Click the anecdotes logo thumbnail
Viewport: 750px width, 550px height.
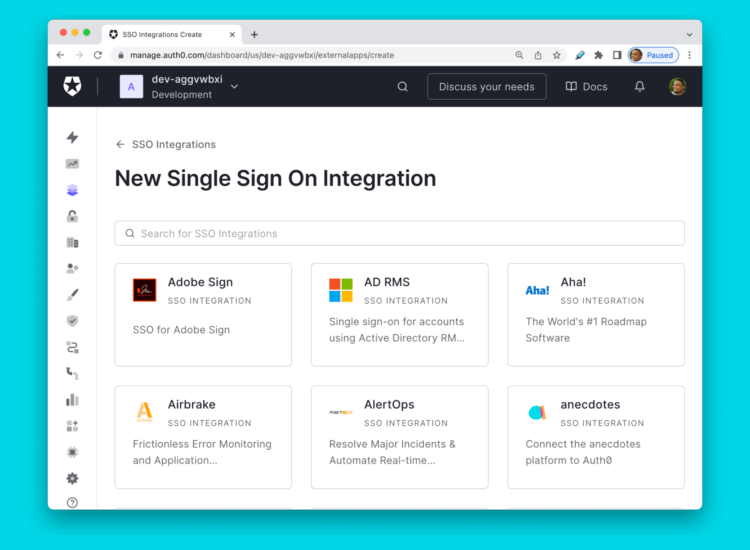click(537, 412)
